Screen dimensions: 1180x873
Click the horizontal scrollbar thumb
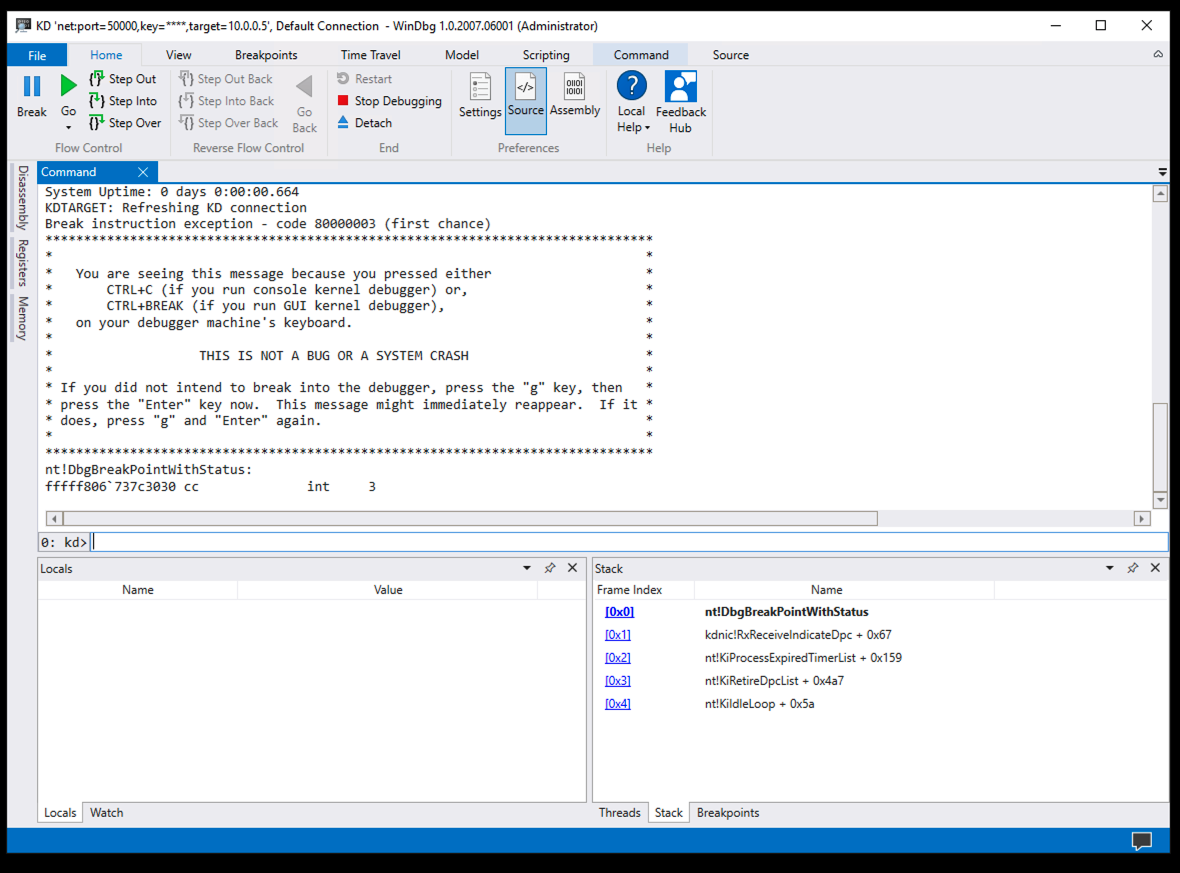click(x=470, y=519)
